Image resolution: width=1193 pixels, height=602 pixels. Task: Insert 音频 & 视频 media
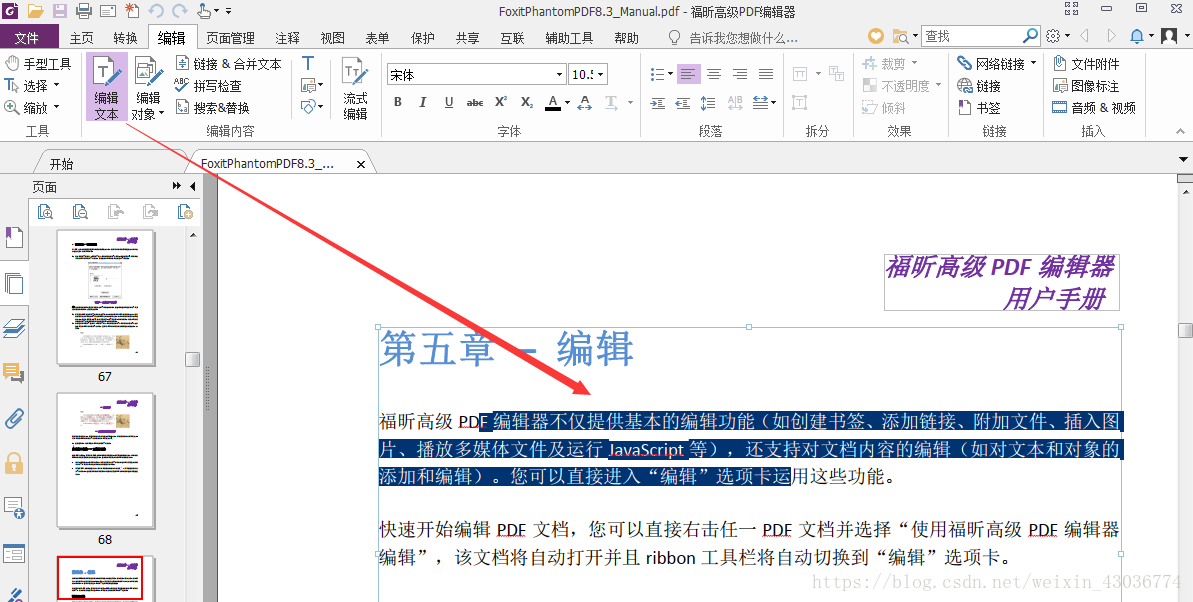coord(1094,108)
